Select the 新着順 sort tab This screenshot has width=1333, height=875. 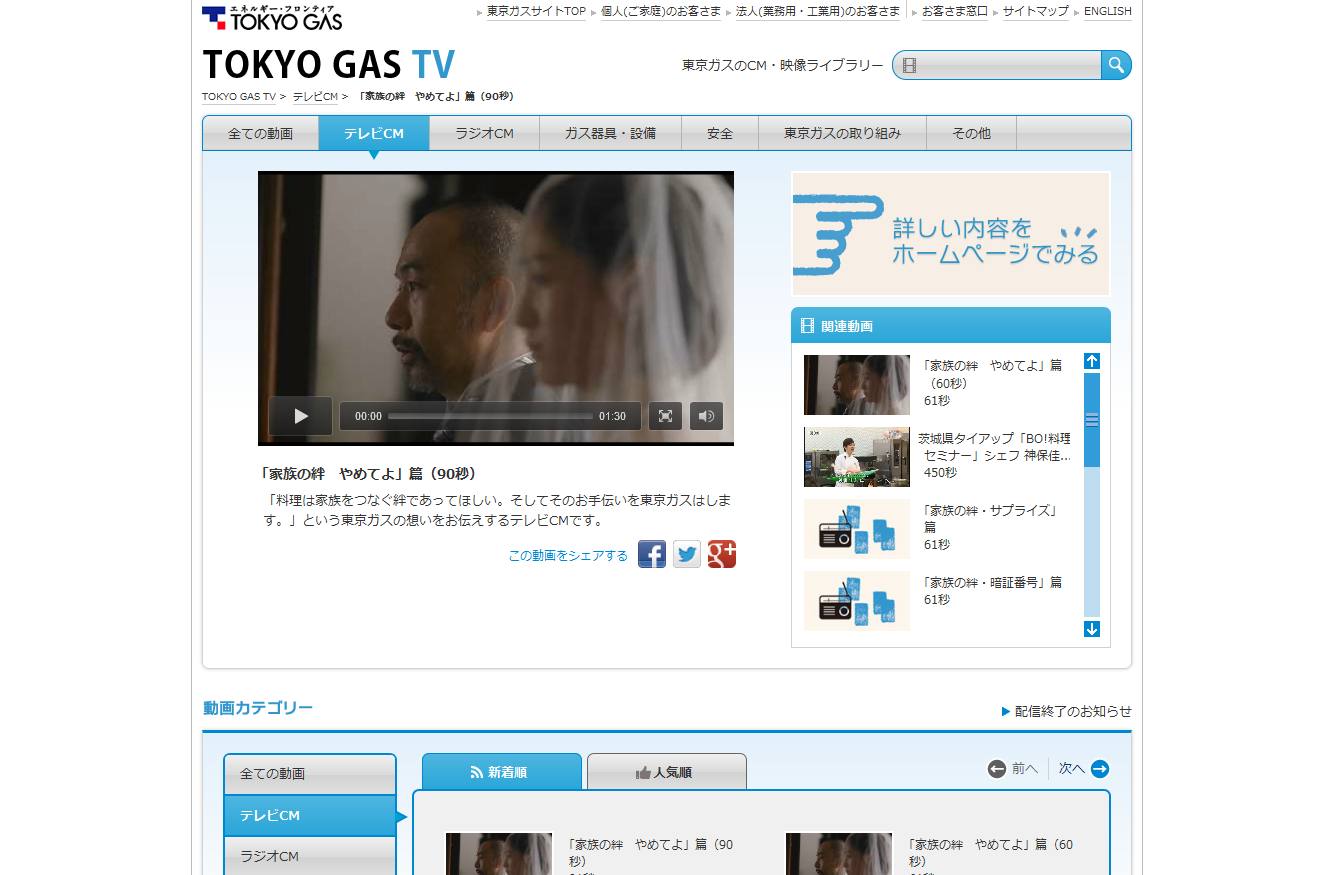point(501,771)
